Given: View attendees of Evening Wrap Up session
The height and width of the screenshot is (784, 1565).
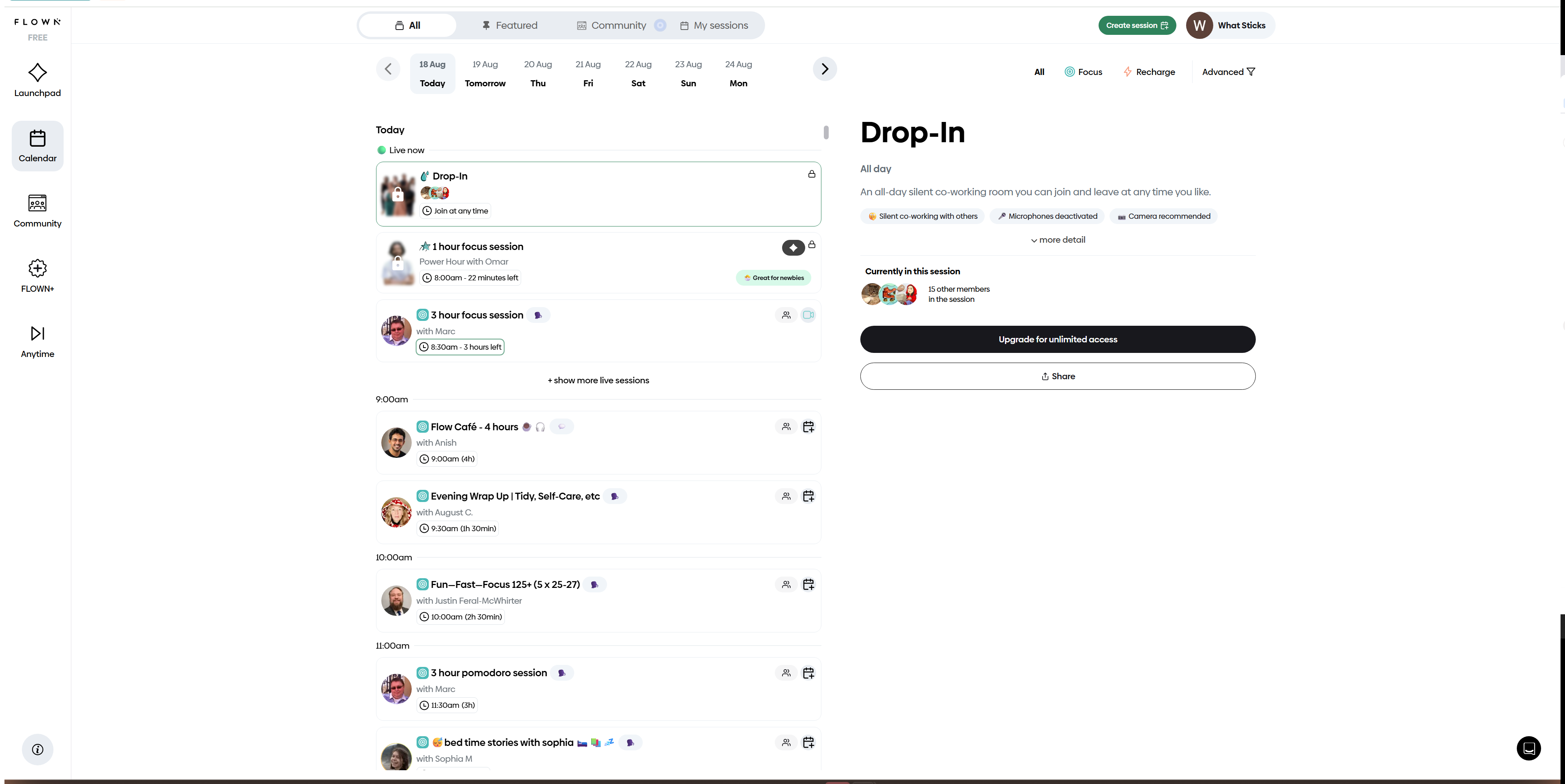Looking at the screenshot, I should coord(786,496).
